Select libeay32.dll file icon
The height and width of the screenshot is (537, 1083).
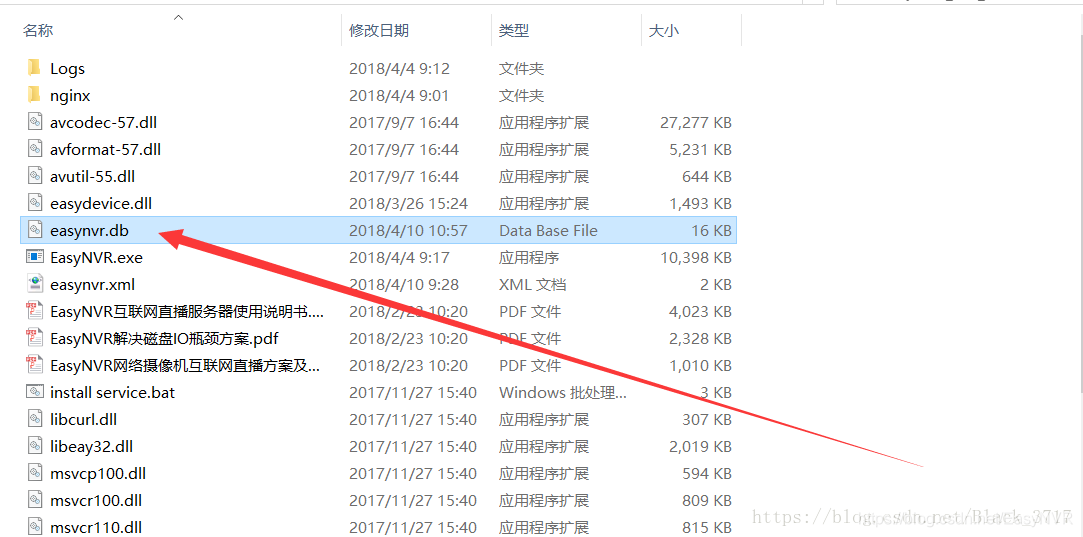pyautogui.click(x=35, y=446)
